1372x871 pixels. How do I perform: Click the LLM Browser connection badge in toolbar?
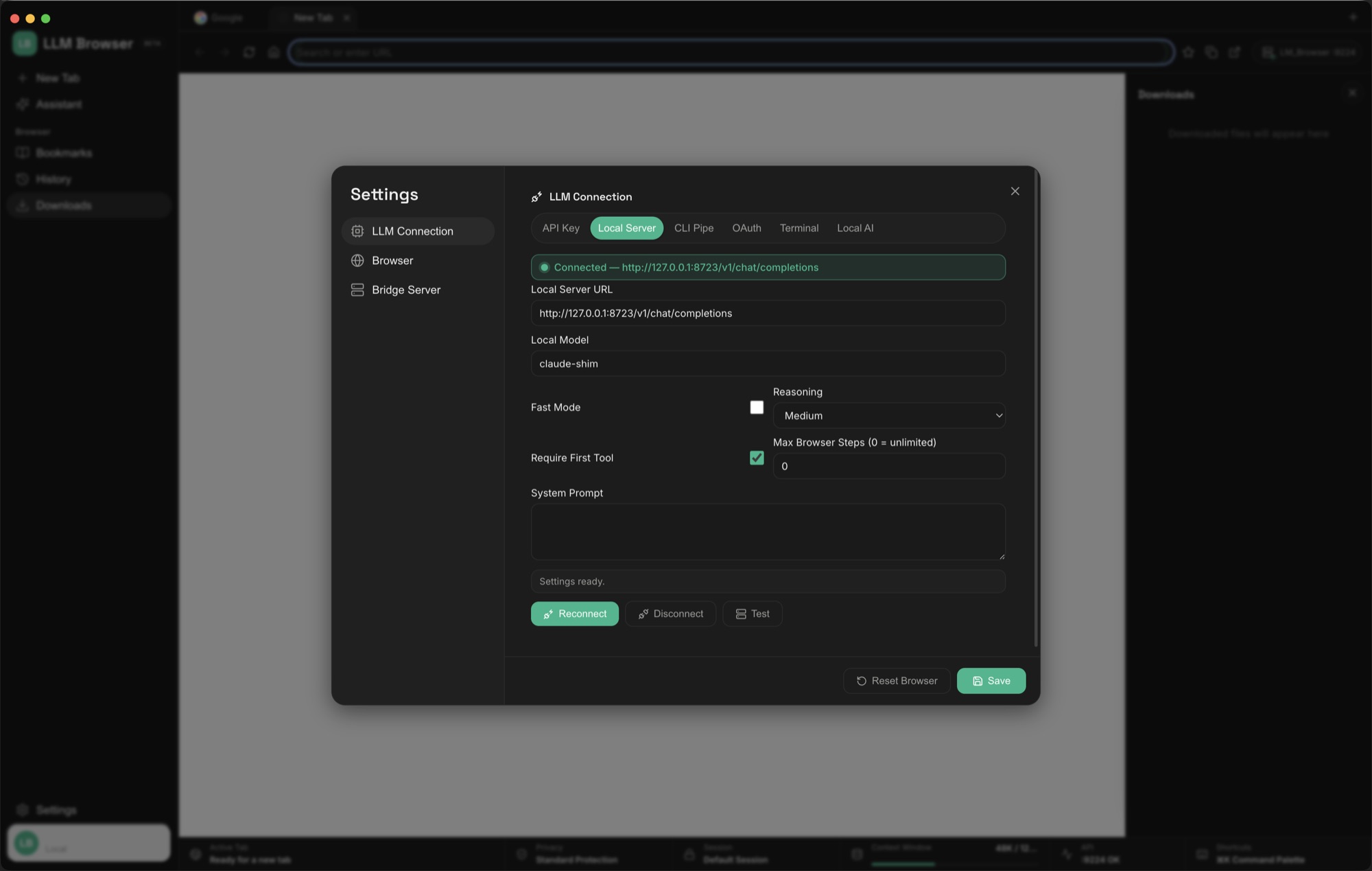(1310, 52)
